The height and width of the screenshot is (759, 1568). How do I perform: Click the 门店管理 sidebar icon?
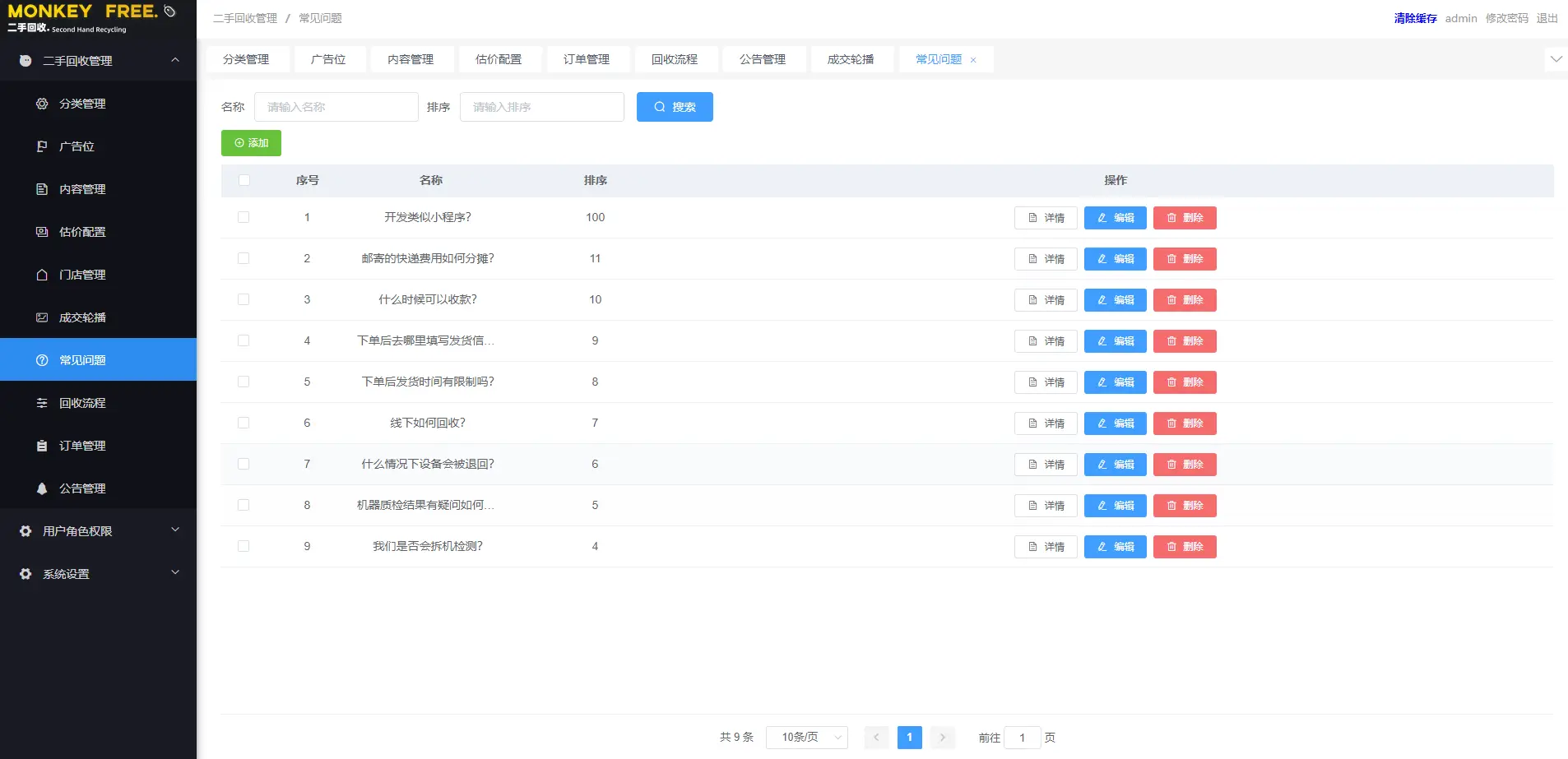(42, 275)
